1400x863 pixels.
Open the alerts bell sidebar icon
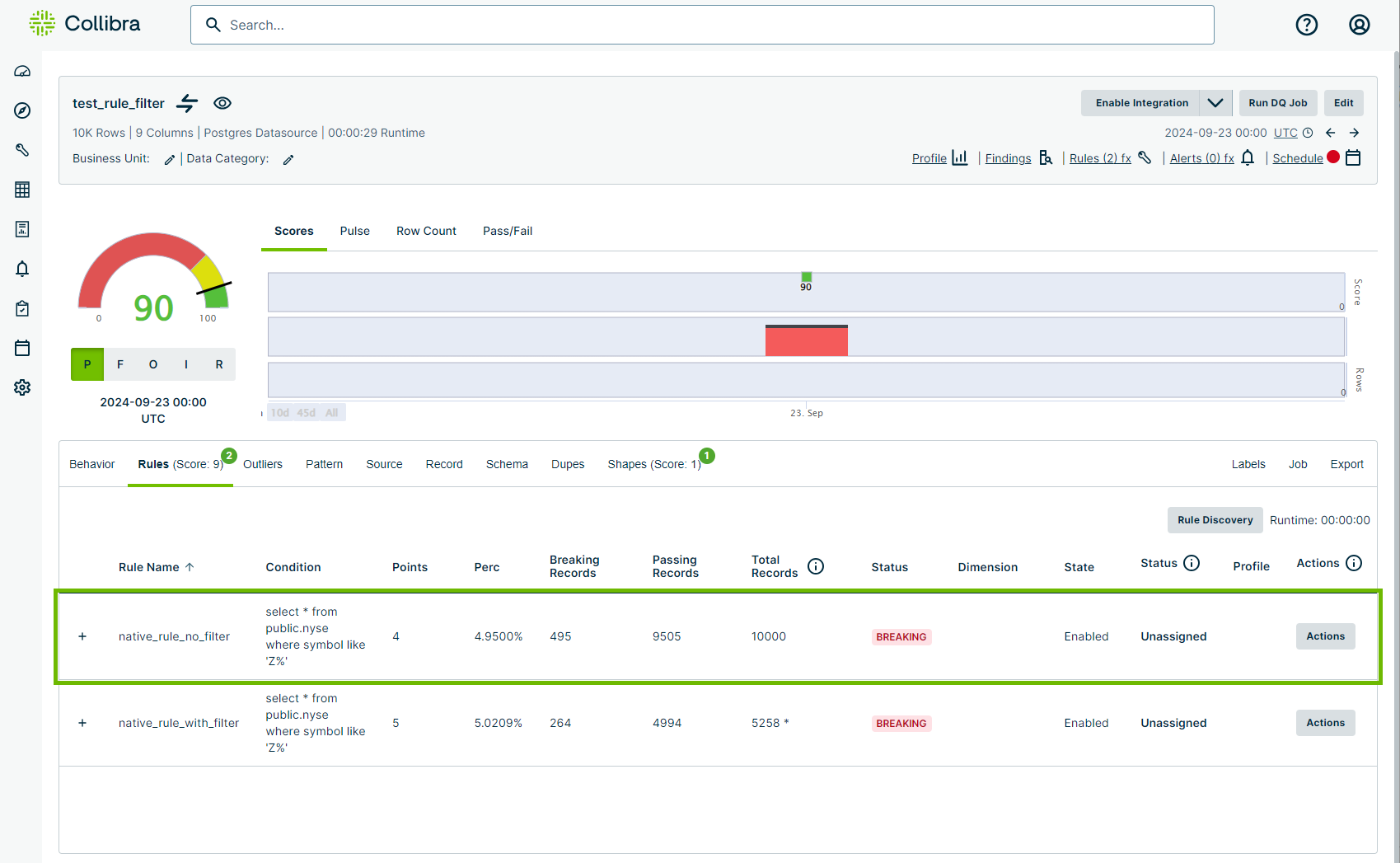tap(22, 269)
